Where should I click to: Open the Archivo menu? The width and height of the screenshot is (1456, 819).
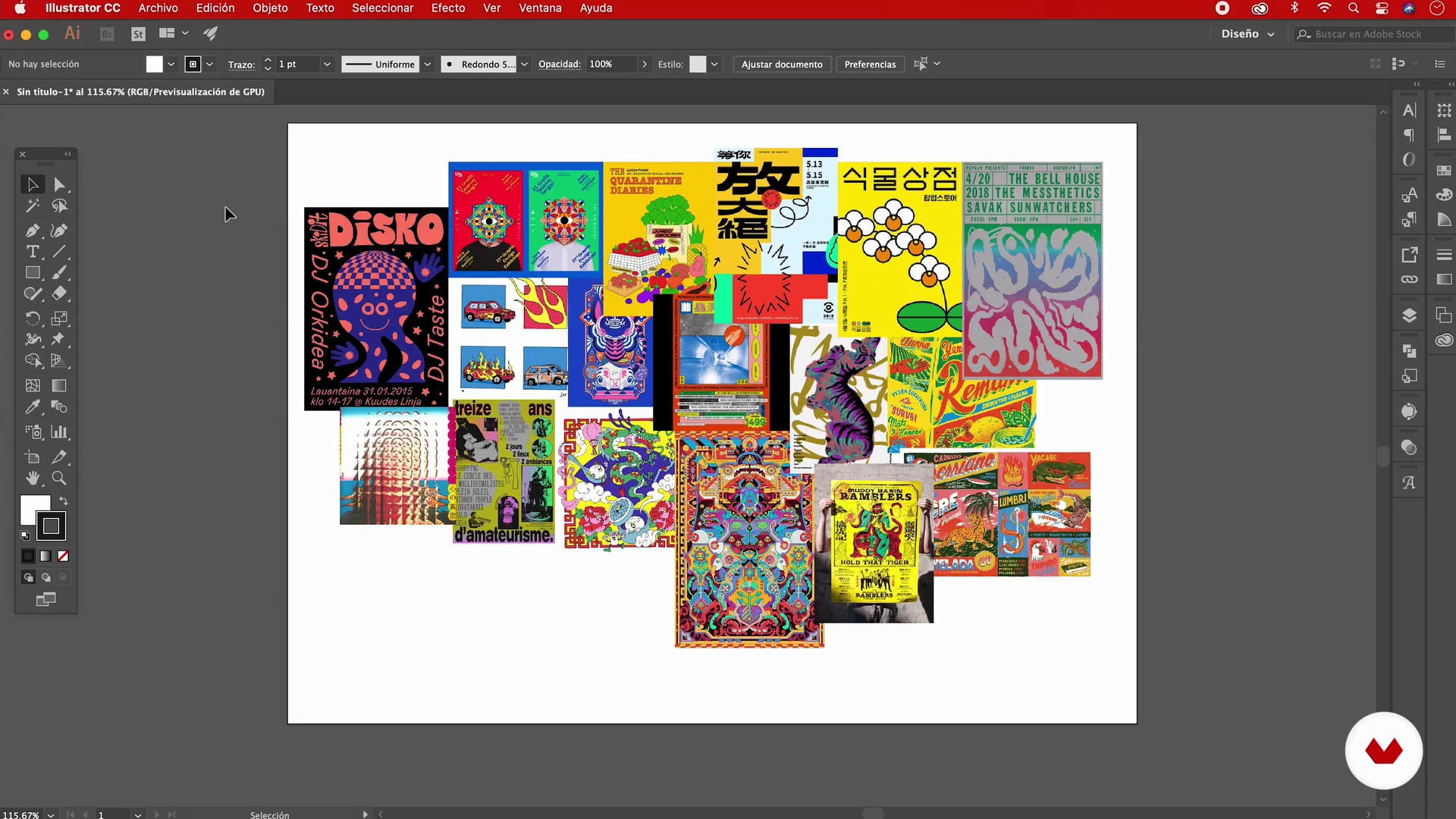(x=158, y=8)
